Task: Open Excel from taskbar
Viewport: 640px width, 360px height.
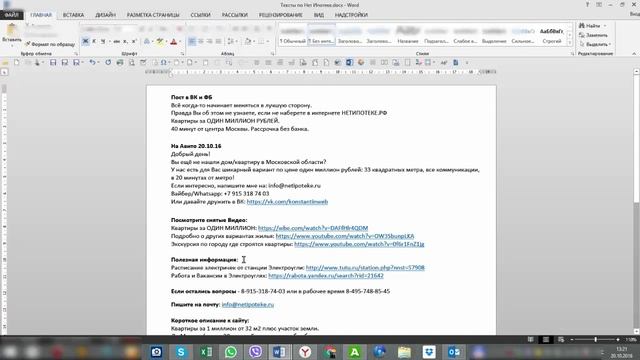Action: pyautogui.click(x=206, y=352)
